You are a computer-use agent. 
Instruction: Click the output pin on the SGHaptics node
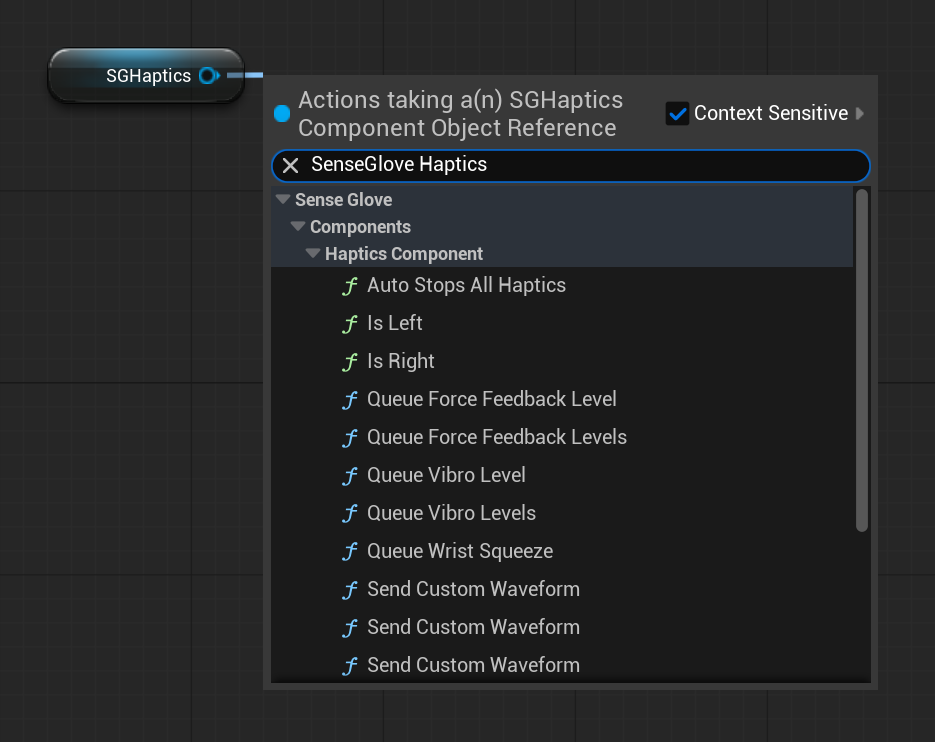pos(209,75)
